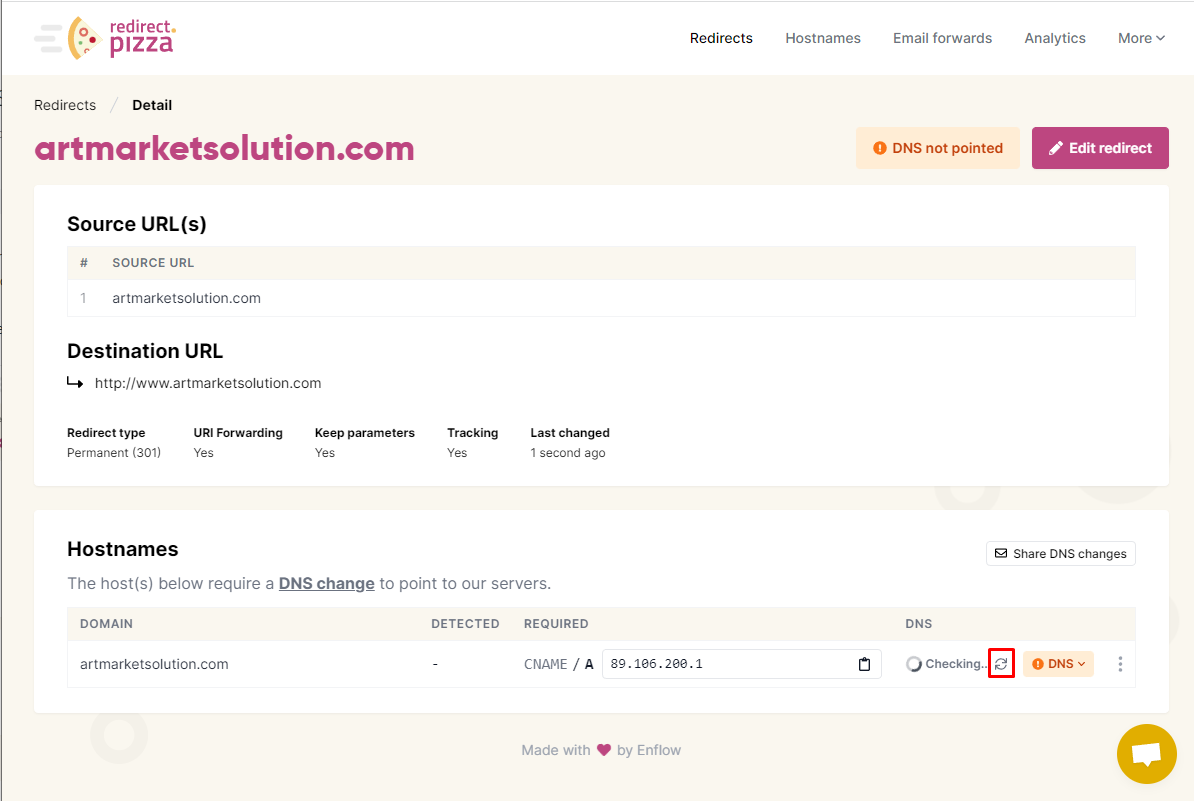1194x801 pixels.
Task: Open the DNS change link
Action: tap(326, 583)
